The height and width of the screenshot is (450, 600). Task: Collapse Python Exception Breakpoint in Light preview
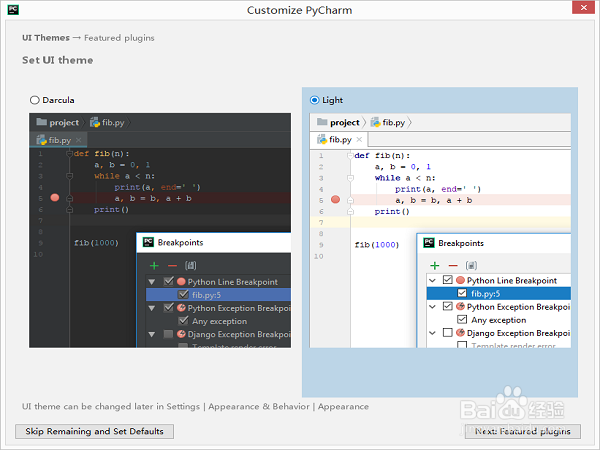(432, 307)
